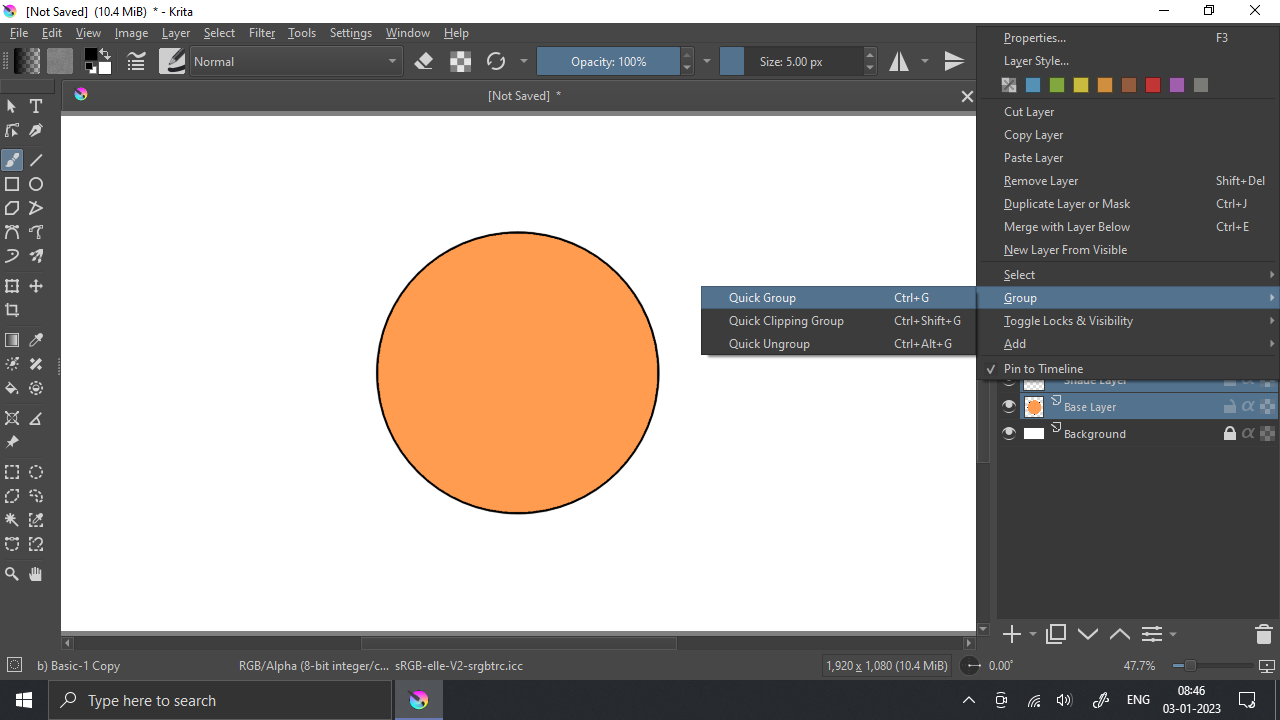Viewport: 1280px width, 720px height.
Task: Adjust the Opacity 100% slider
Action: (x=608, y=61)
